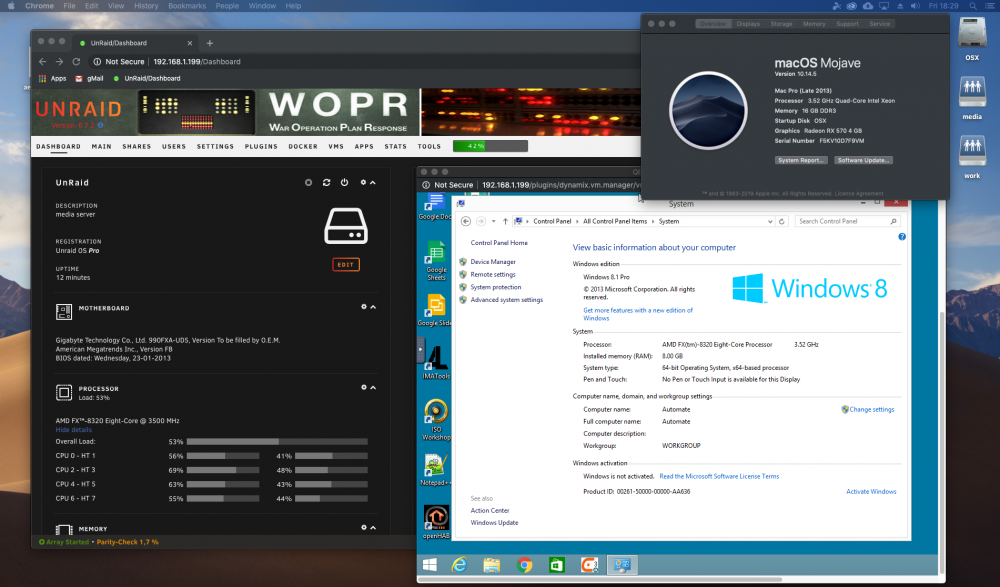Click the Overall Load 53% bar

click(x=277, y=442)
